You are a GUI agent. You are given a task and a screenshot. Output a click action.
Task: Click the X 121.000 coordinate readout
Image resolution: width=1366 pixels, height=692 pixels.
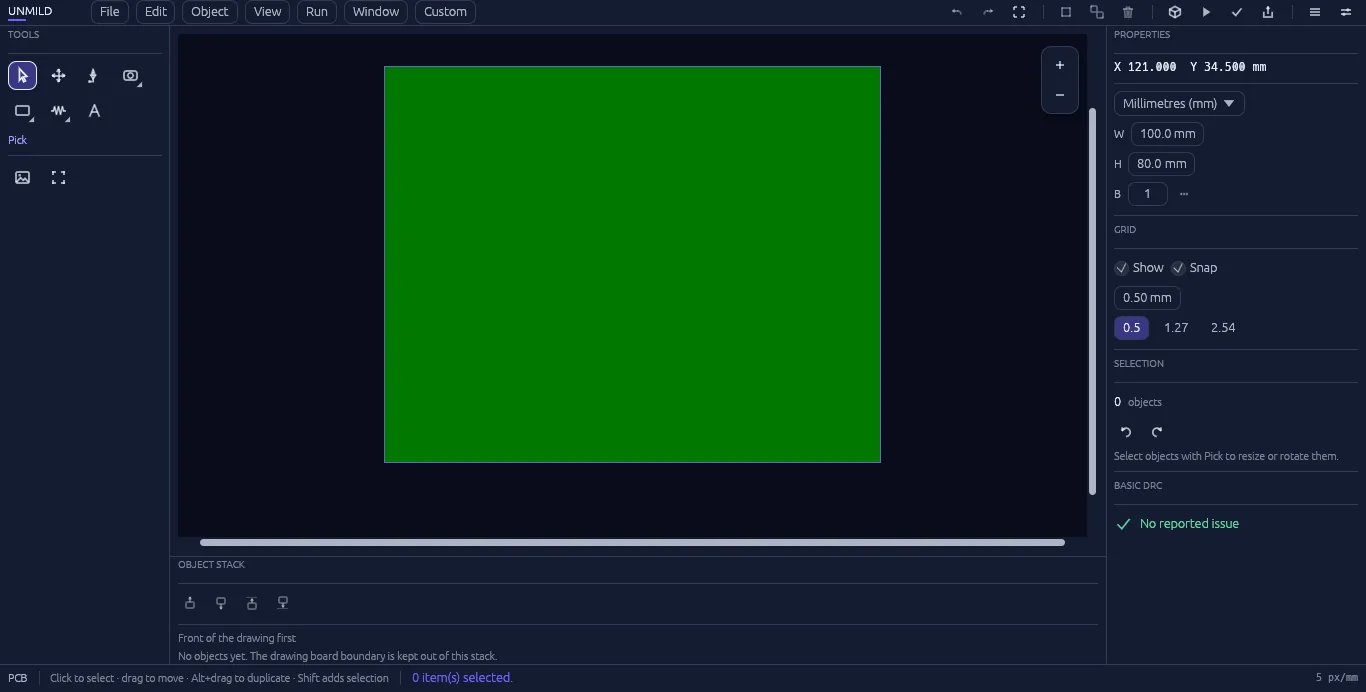[x=1145, y=67]
